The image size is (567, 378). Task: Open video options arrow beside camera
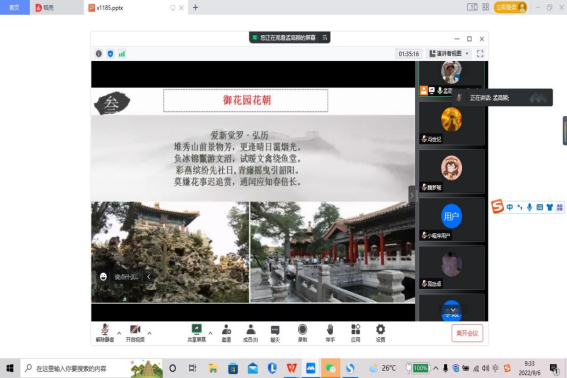pyautogui.click(x=149, y=333)
